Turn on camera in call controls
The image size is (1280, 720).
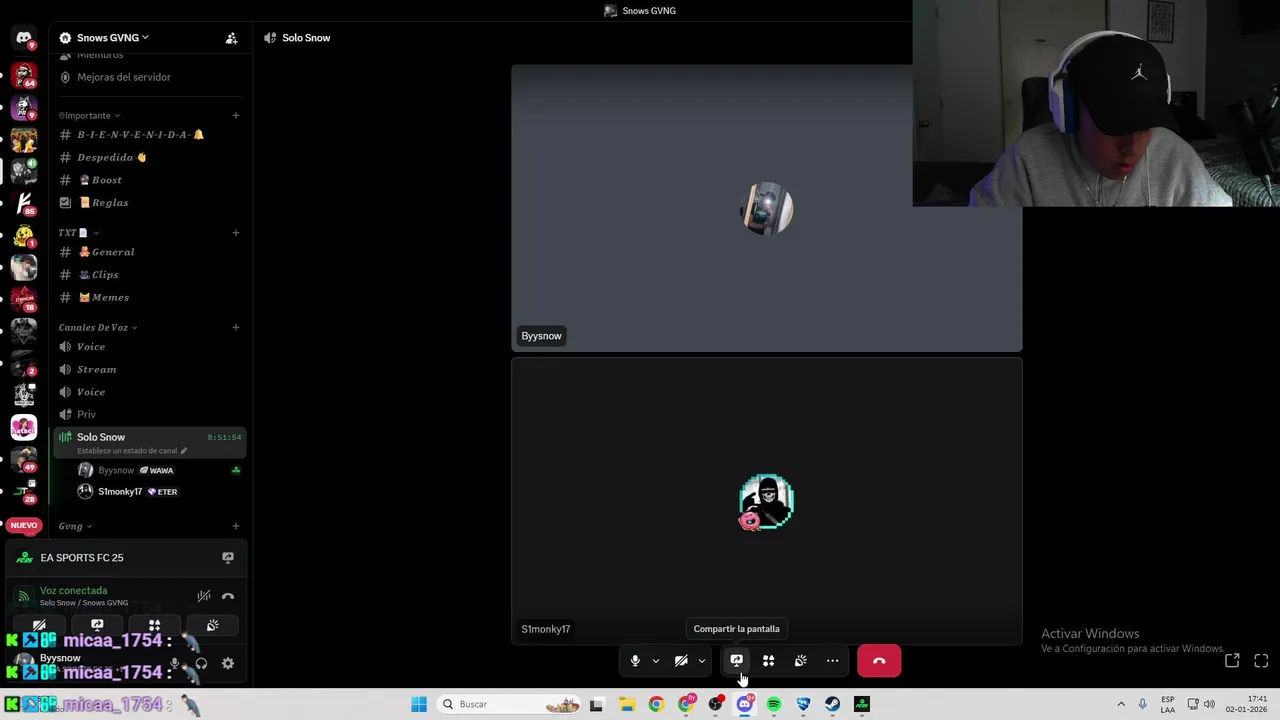681,661
